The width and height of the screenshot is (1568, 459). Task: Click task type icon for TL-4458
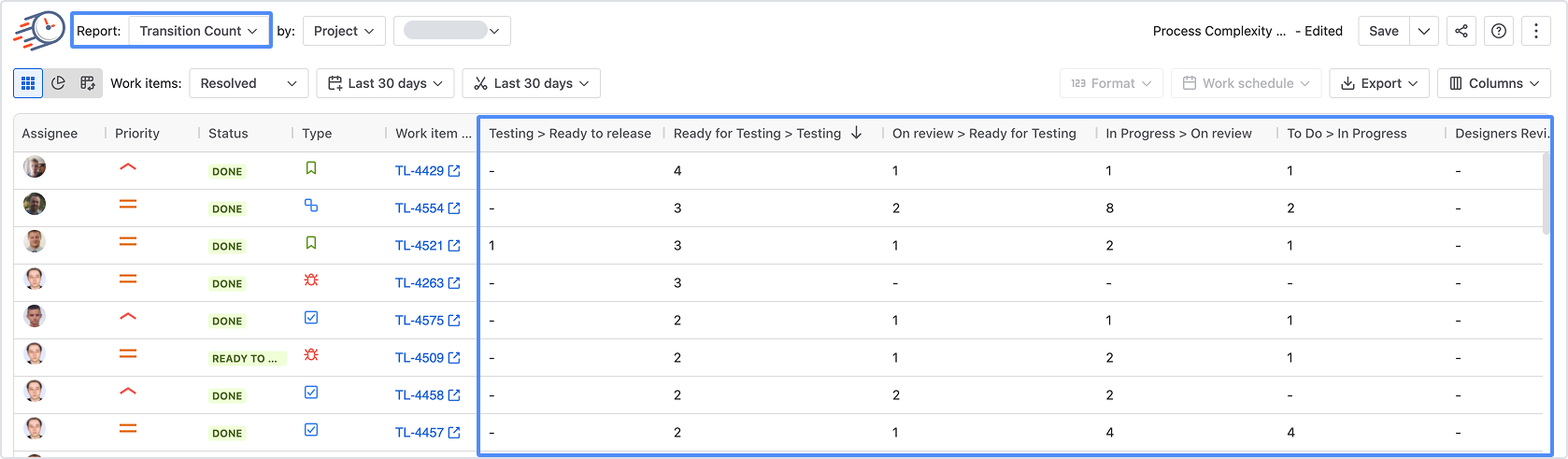point(311,393)
